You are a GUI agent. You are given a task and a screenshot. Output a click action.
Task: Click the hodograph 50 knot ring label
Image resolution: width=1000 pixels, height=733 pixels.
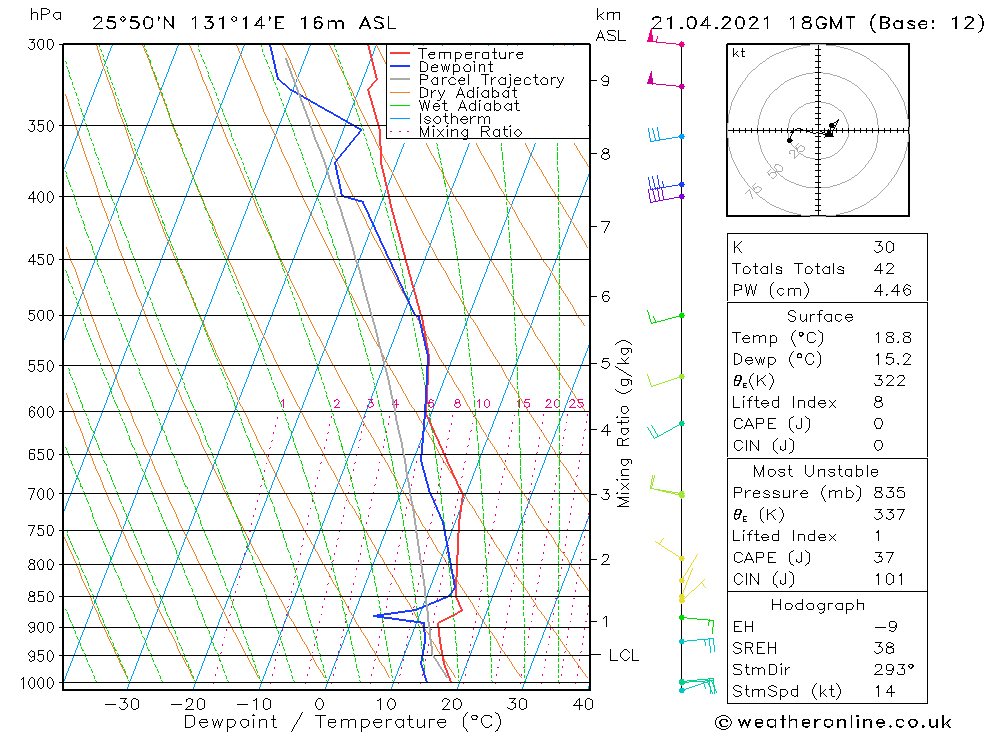(775, 171)
